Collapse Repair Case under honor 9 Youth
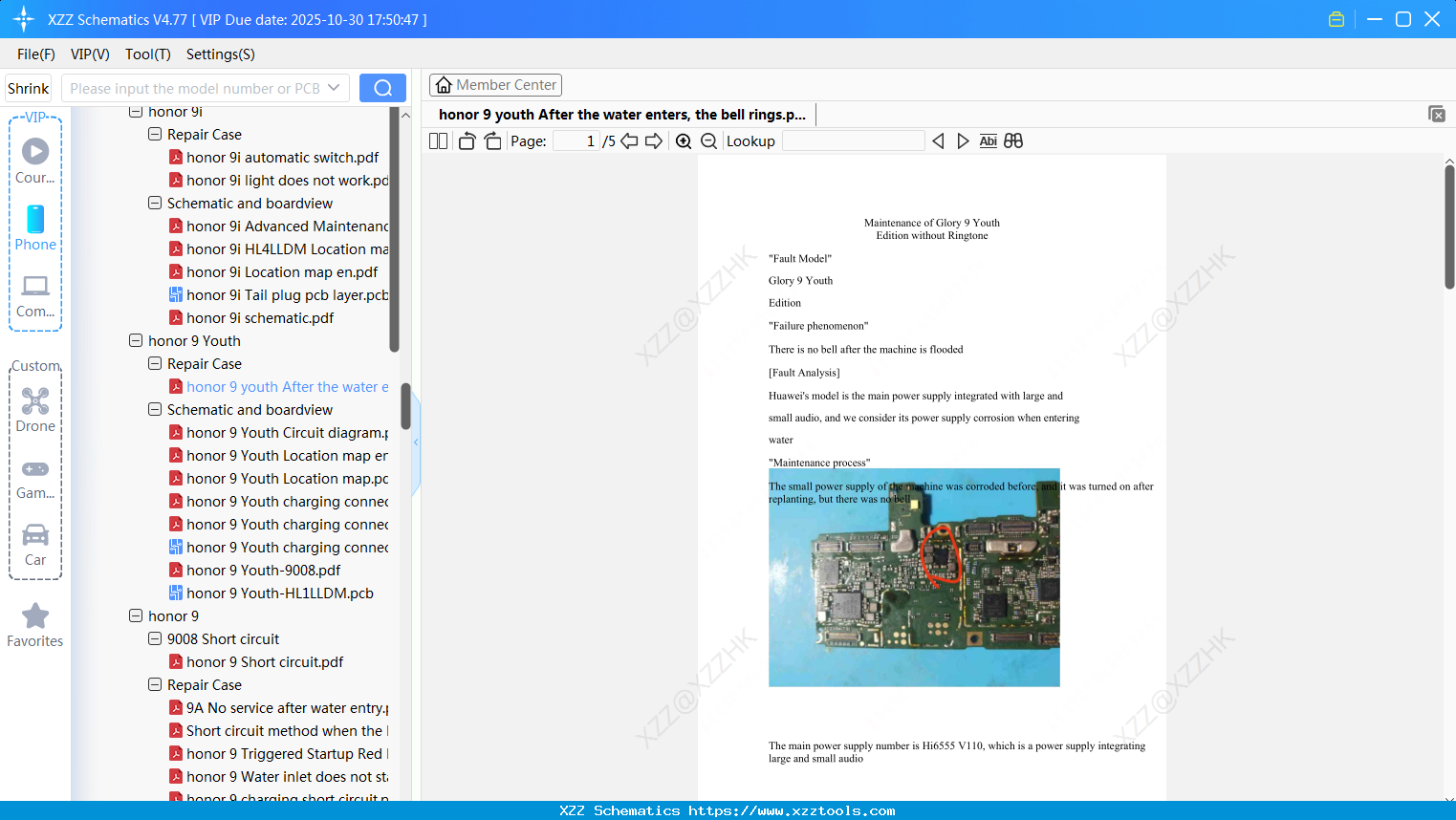Screen dimensions: 1456x820 click(x=155, y=363)
